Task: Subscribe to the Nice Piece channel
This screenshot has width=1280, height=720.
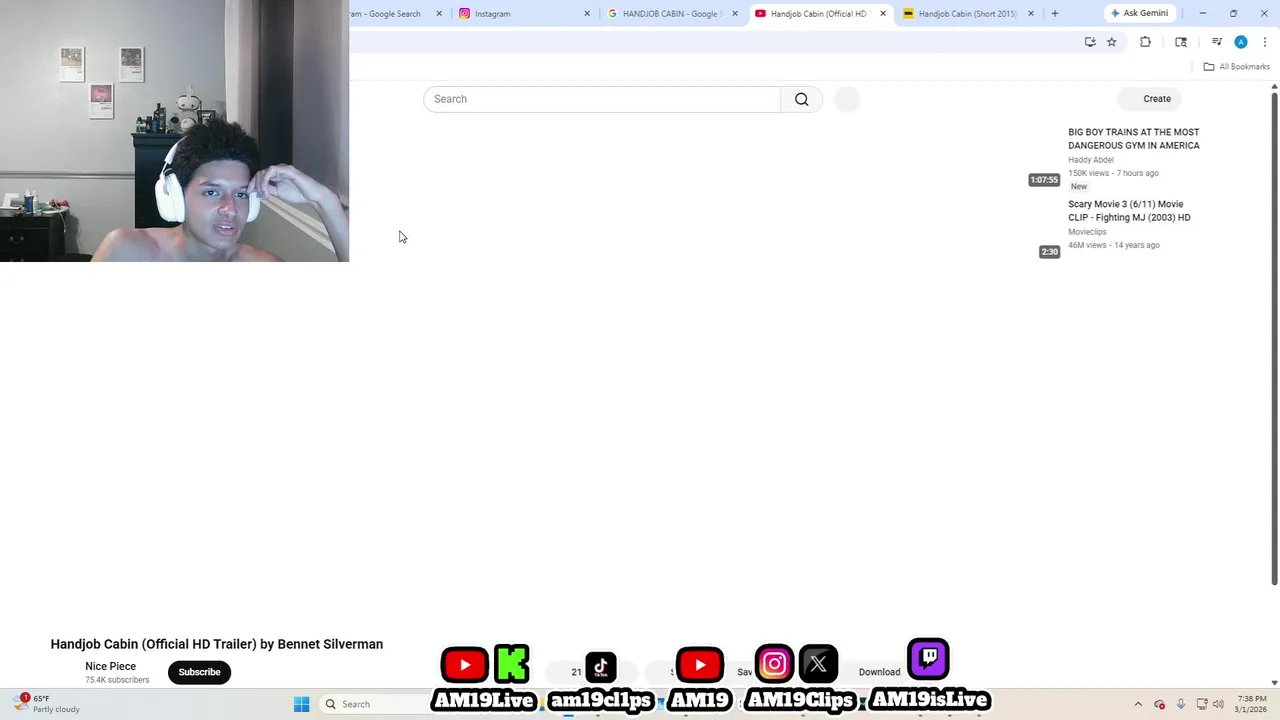Action: (199, 672)
